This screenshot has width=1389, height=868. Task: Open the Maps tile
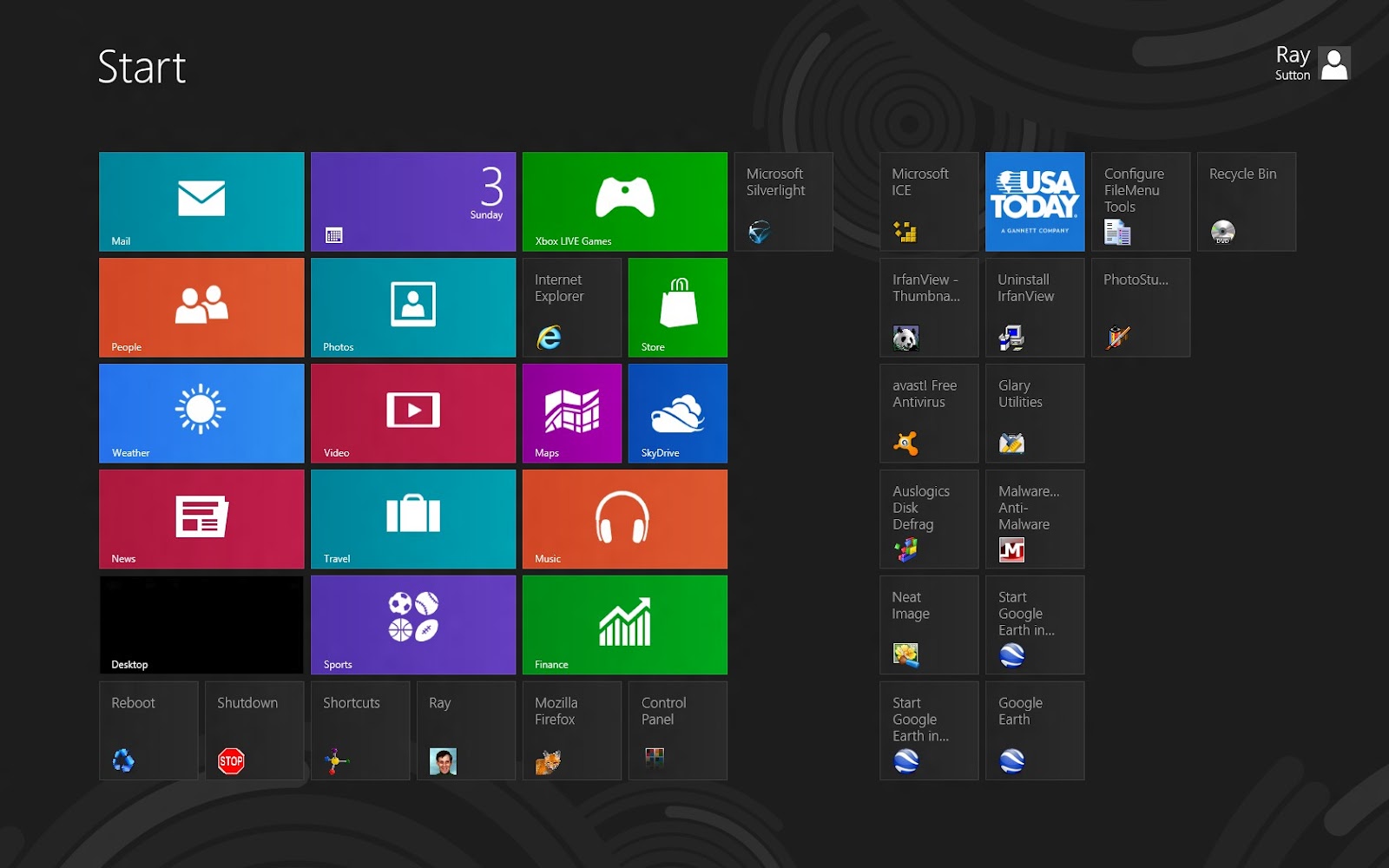[x=572, y=414]
